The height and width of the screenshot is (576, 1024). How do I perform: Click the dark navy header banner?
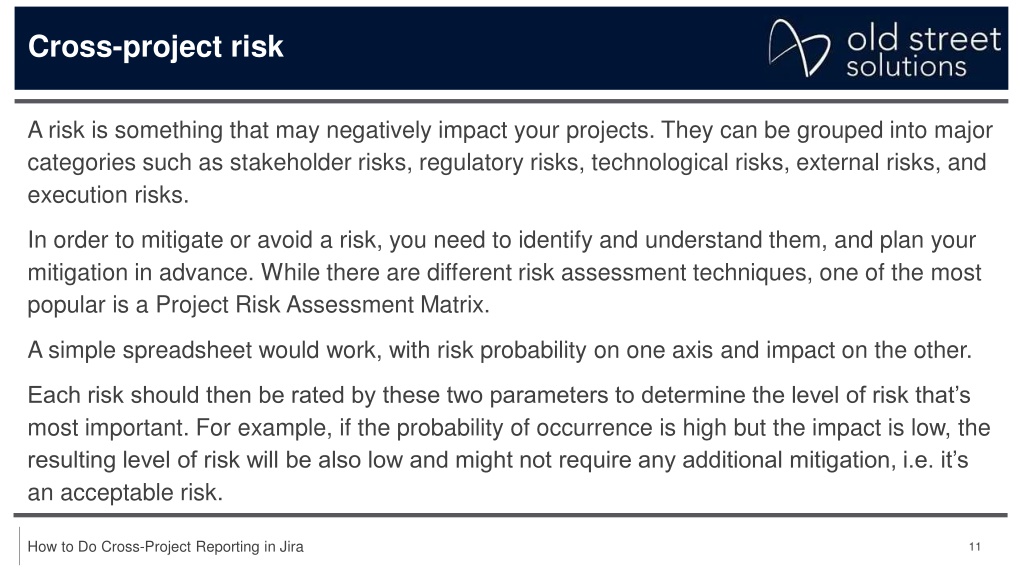click(x=511, y=48)
